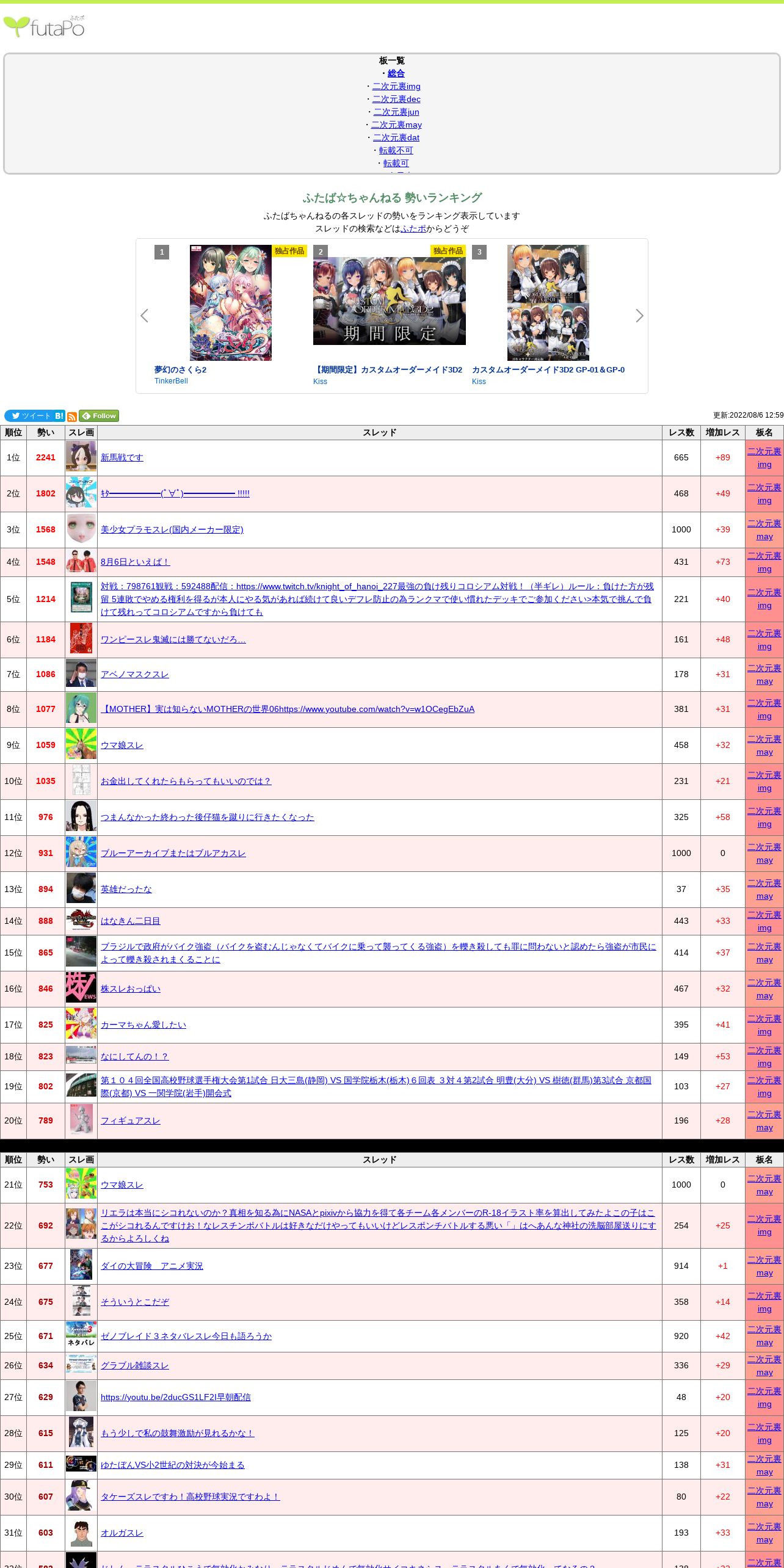Open the 二次元裏jun board link

[x=396, y=112]
